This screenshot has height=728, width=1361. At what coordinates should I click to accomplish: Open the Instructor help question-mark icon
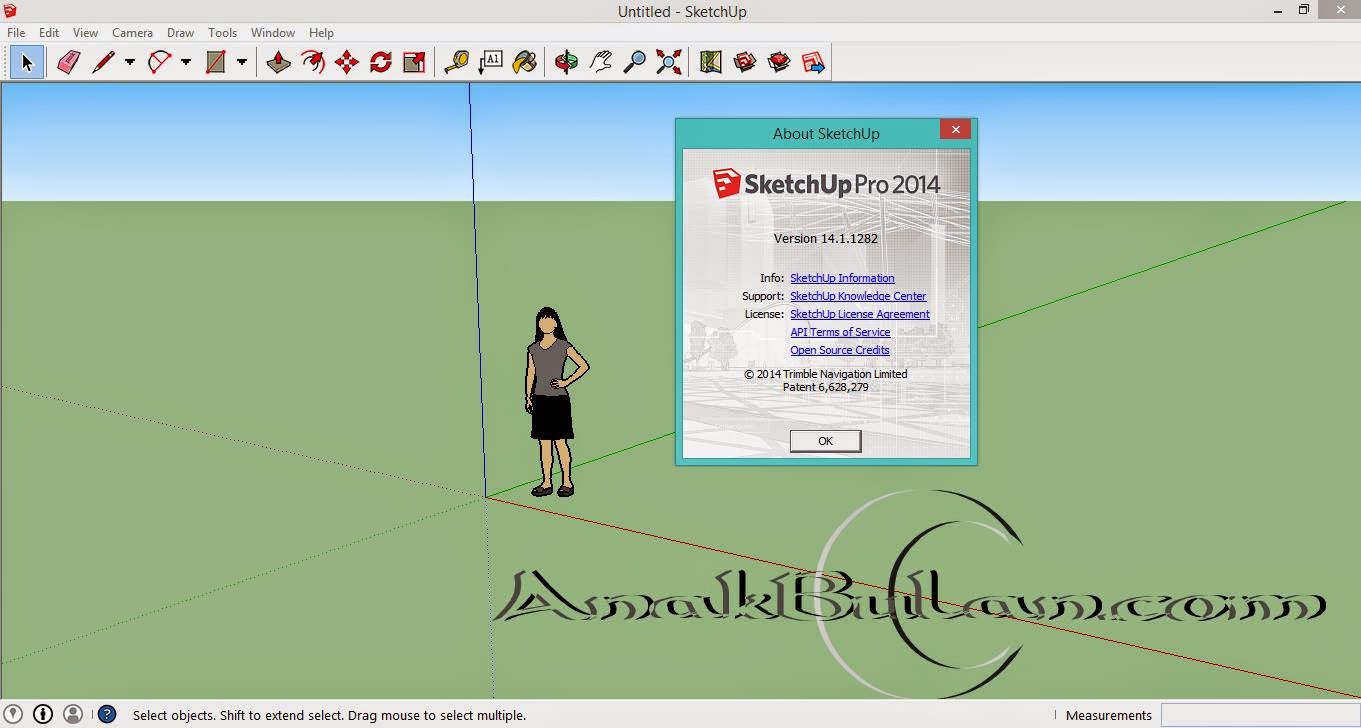107,714
